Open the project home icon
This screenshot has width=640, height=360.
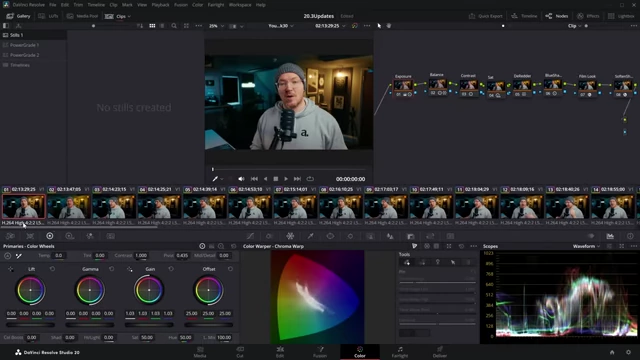tap(612, 352)
